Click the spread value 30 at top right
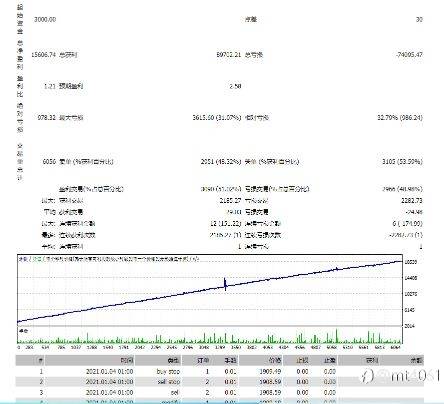This screenshot has height=404, width=444. pyautogui.click(x=419, y=19)
